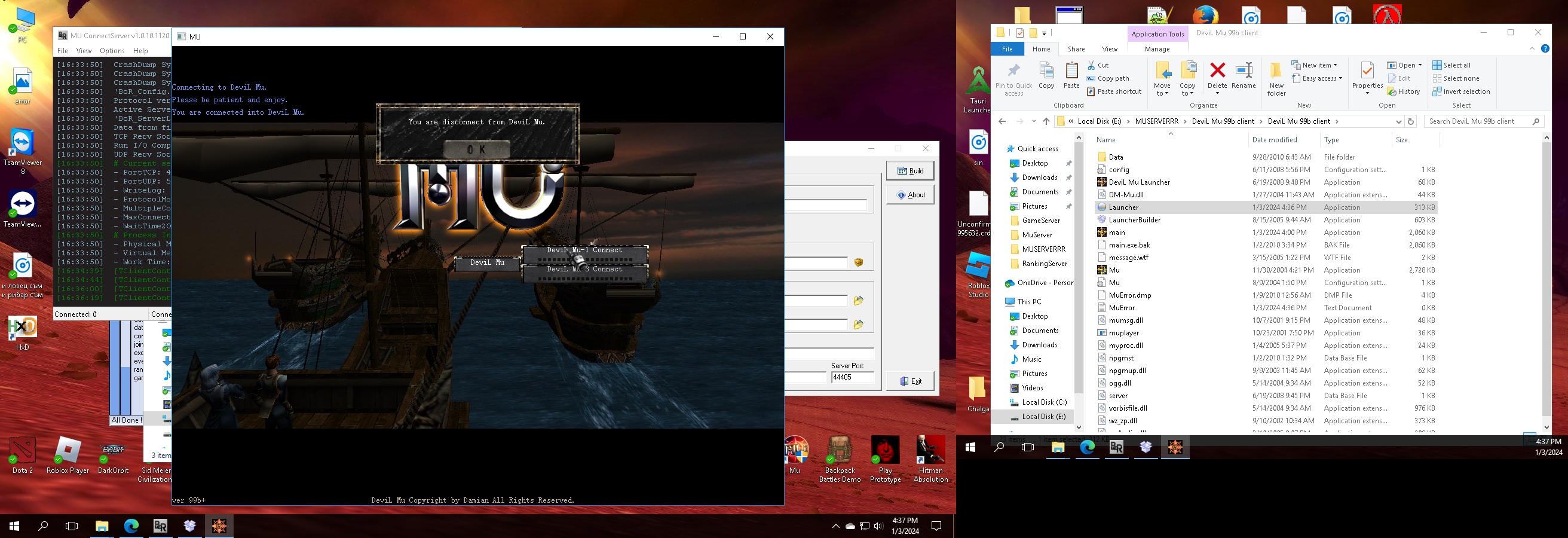Click the Paste icon in Explorer ribbon
This screenshot has width=1568, height=538.
[1071, 75]
